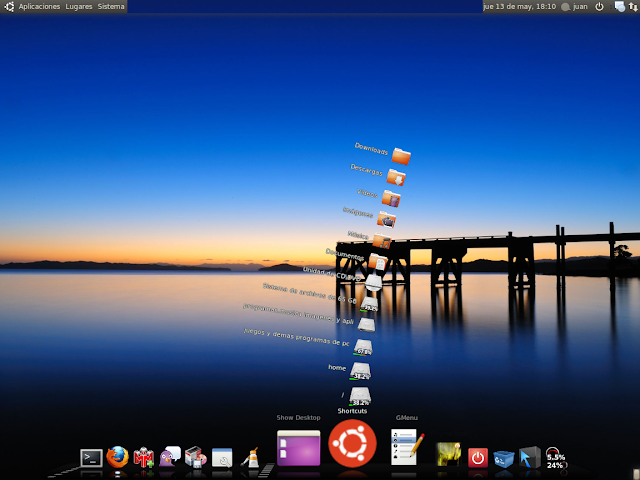Click the system monitor gauge showing 5.5%
This screenshot has width=640, height=480.
[x=555, y=458]
